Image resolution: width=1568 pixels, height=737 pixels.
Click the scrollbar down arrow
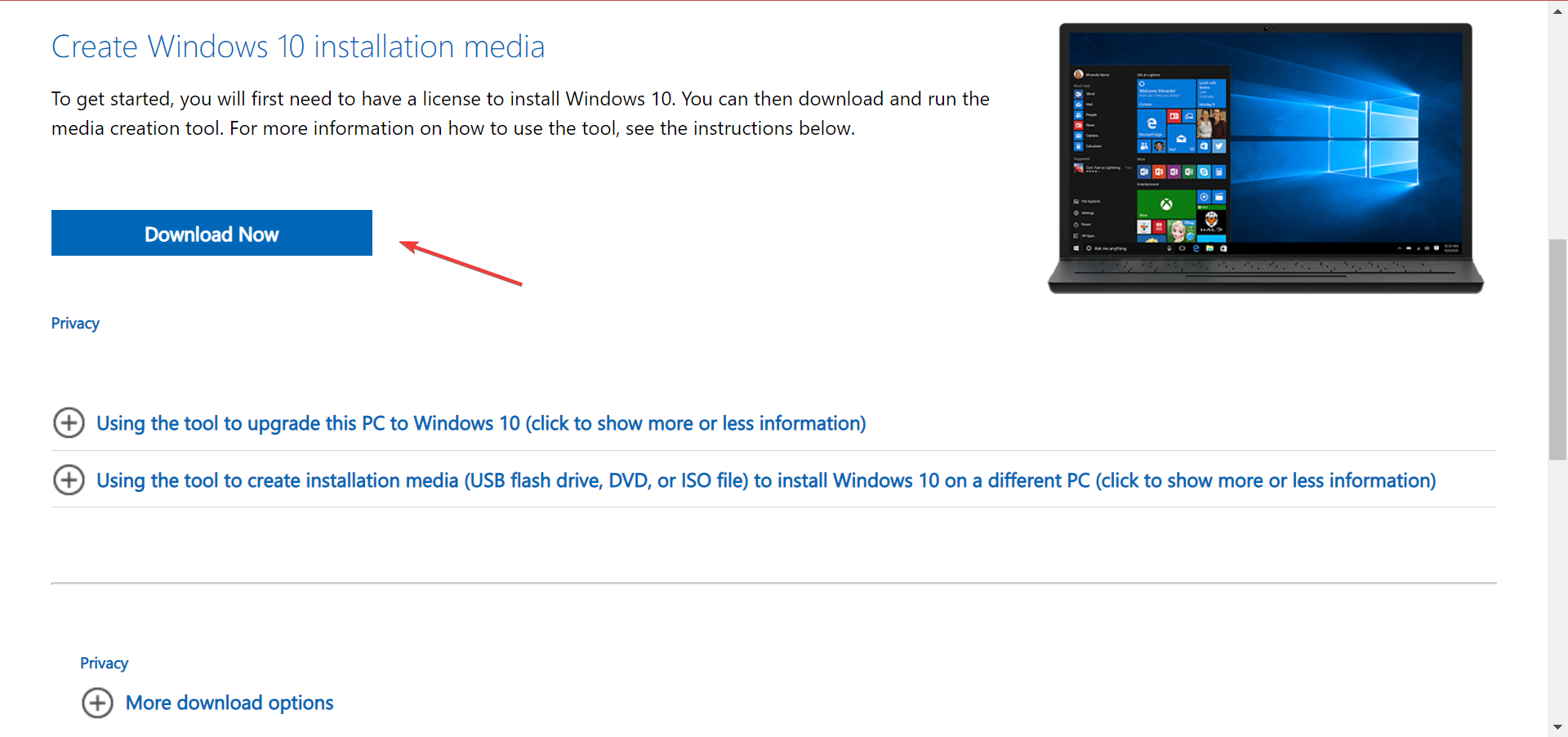point(1557,727)
